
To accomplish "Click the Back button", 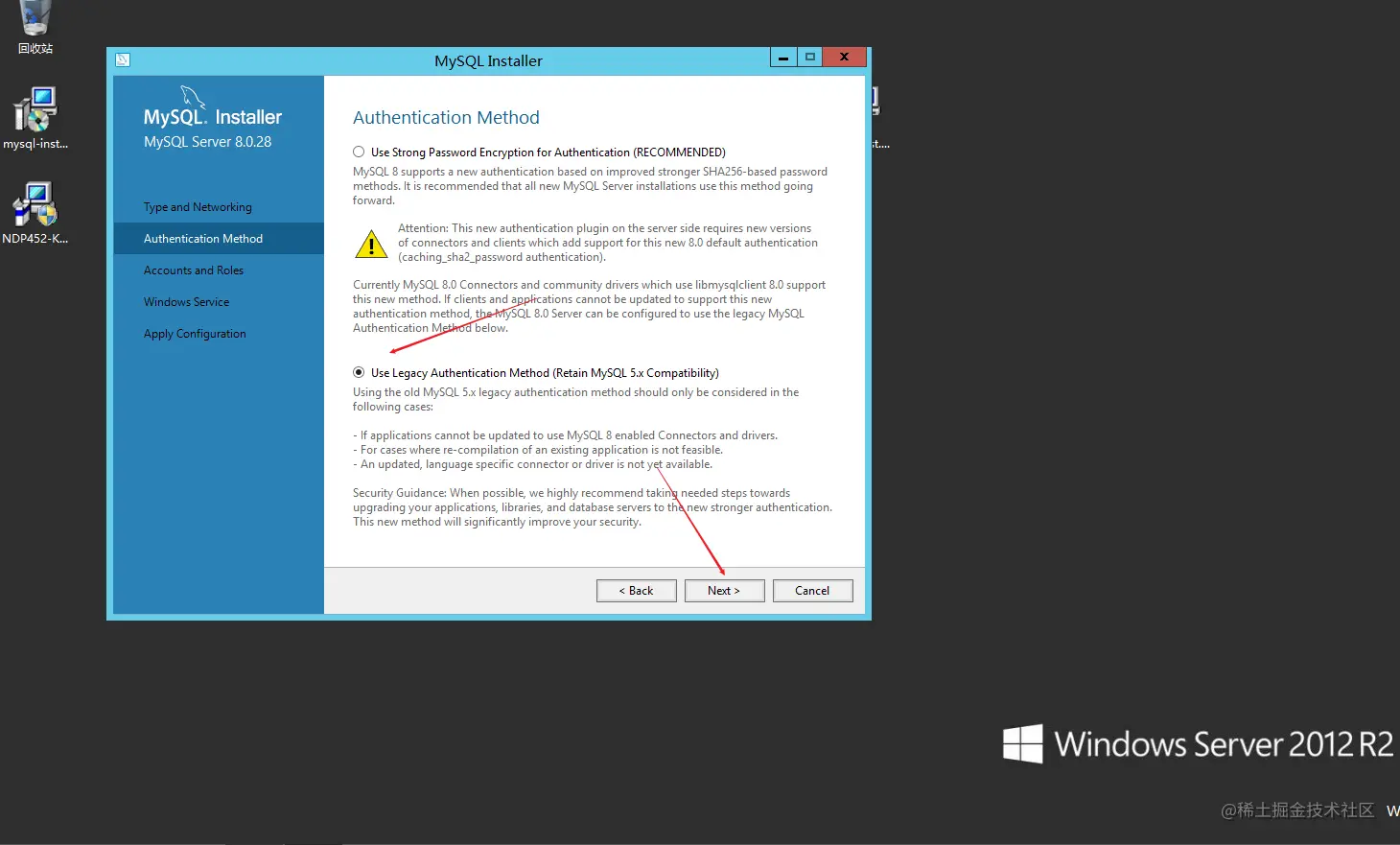I will pos(636,591).
